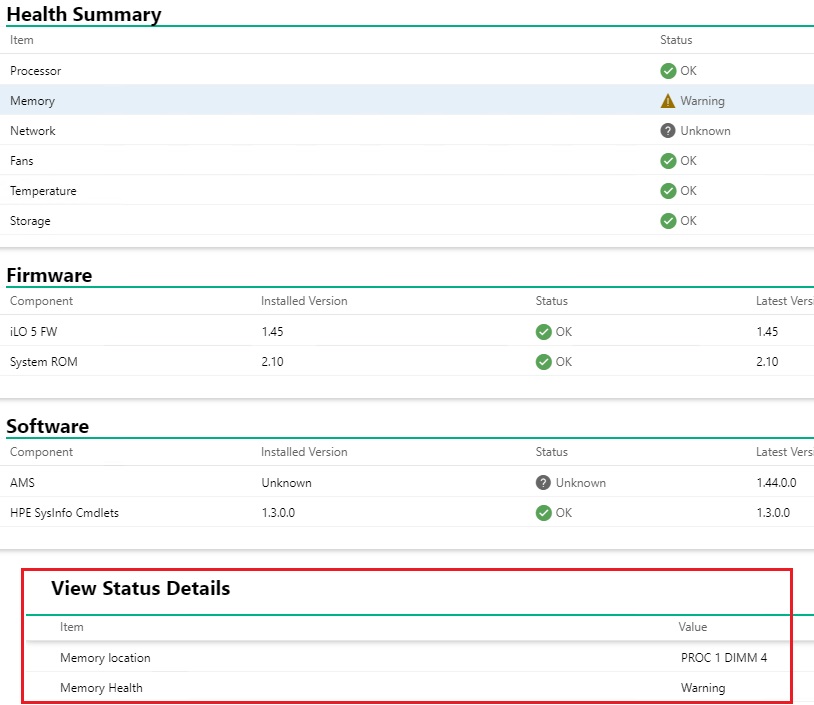Click the Status column header in Health Summary
The image size is (814, 705).
click(x=675, y=40)
